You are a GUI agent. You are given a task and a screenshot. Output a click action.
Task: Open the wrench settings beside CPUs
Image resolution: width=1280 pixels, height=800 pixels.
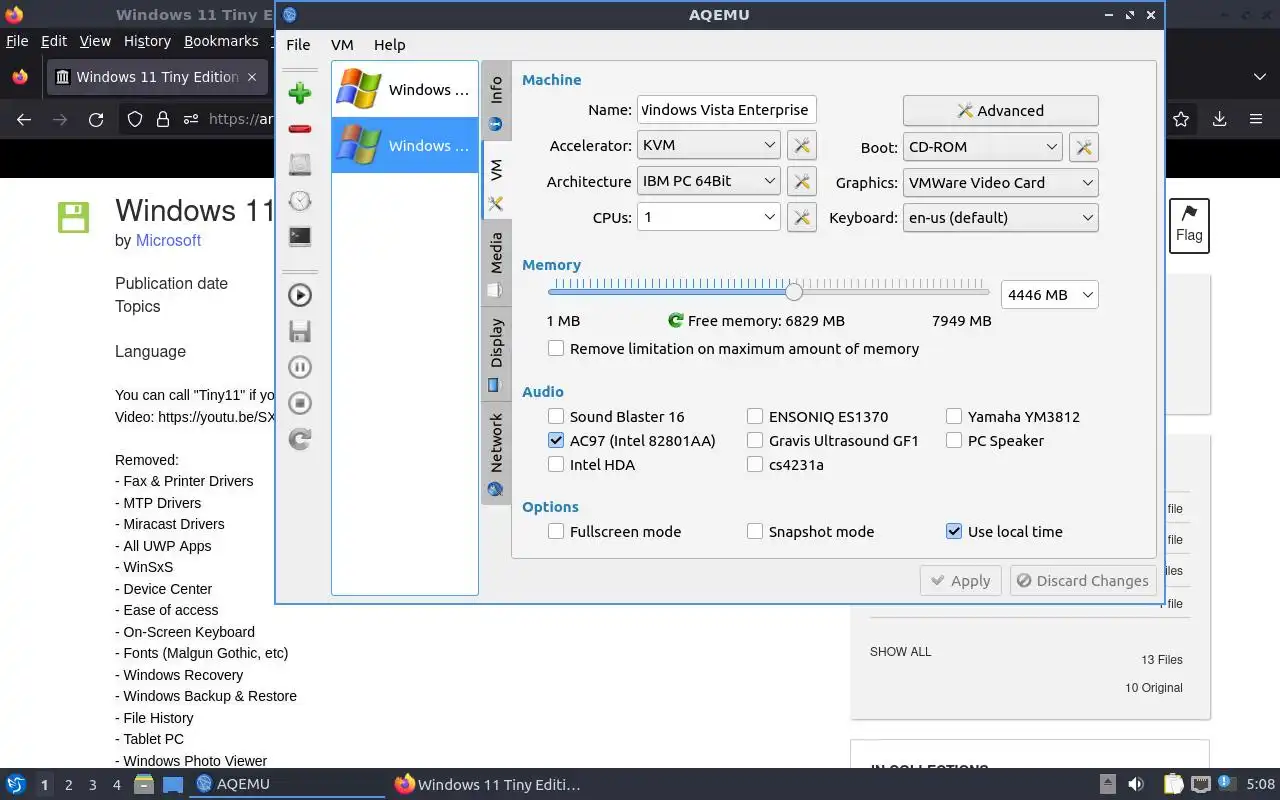[x=801, y=217]
